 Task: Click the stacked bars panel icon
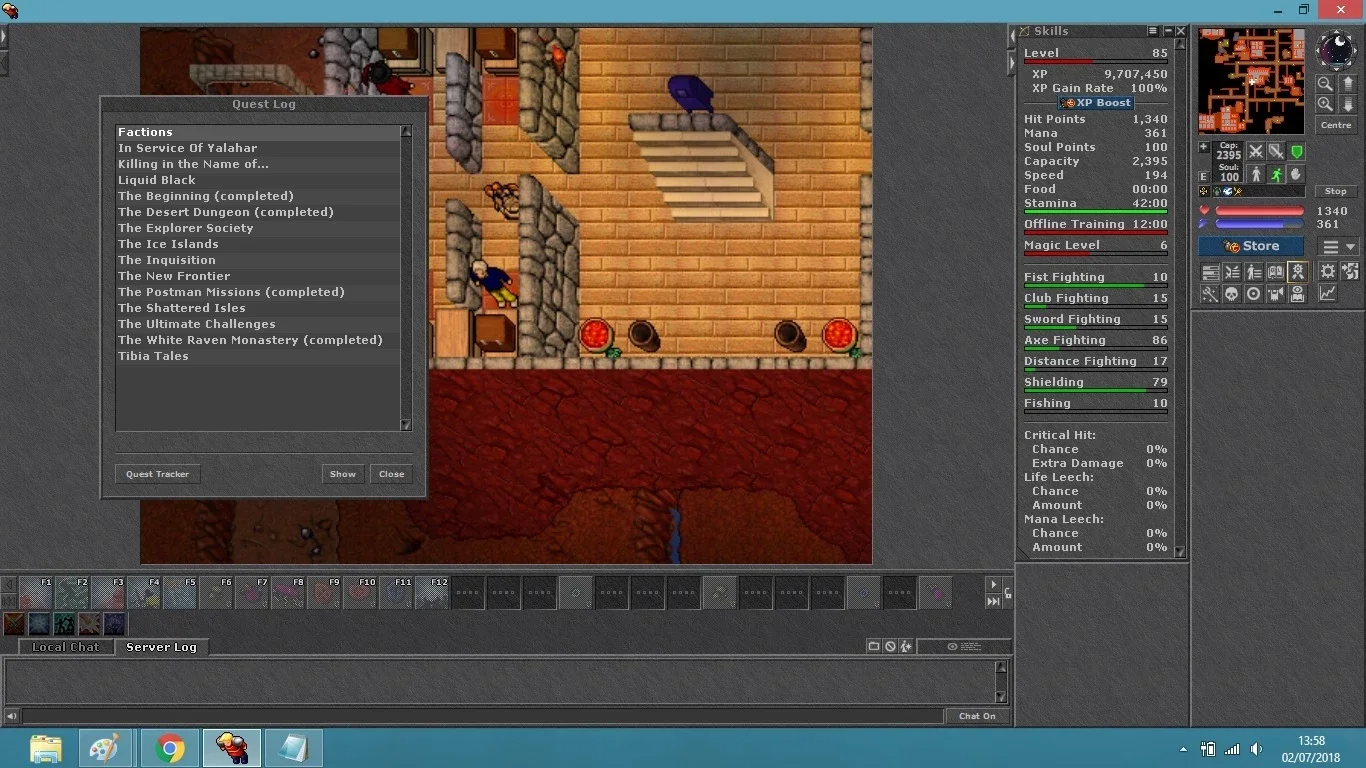pyautogui.click(x=1209, y=272)
